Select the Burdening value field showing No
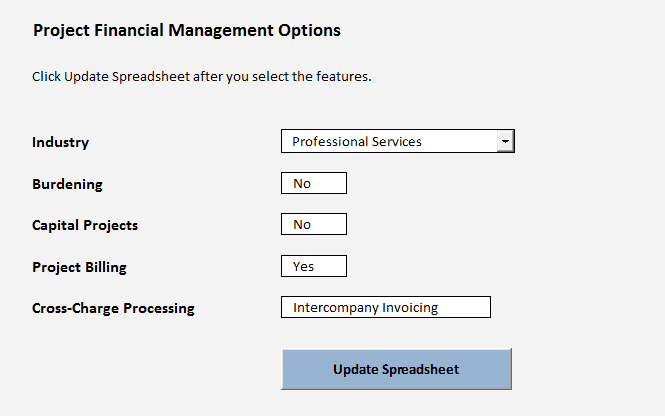665x416 pixels. tap(314, 183)
